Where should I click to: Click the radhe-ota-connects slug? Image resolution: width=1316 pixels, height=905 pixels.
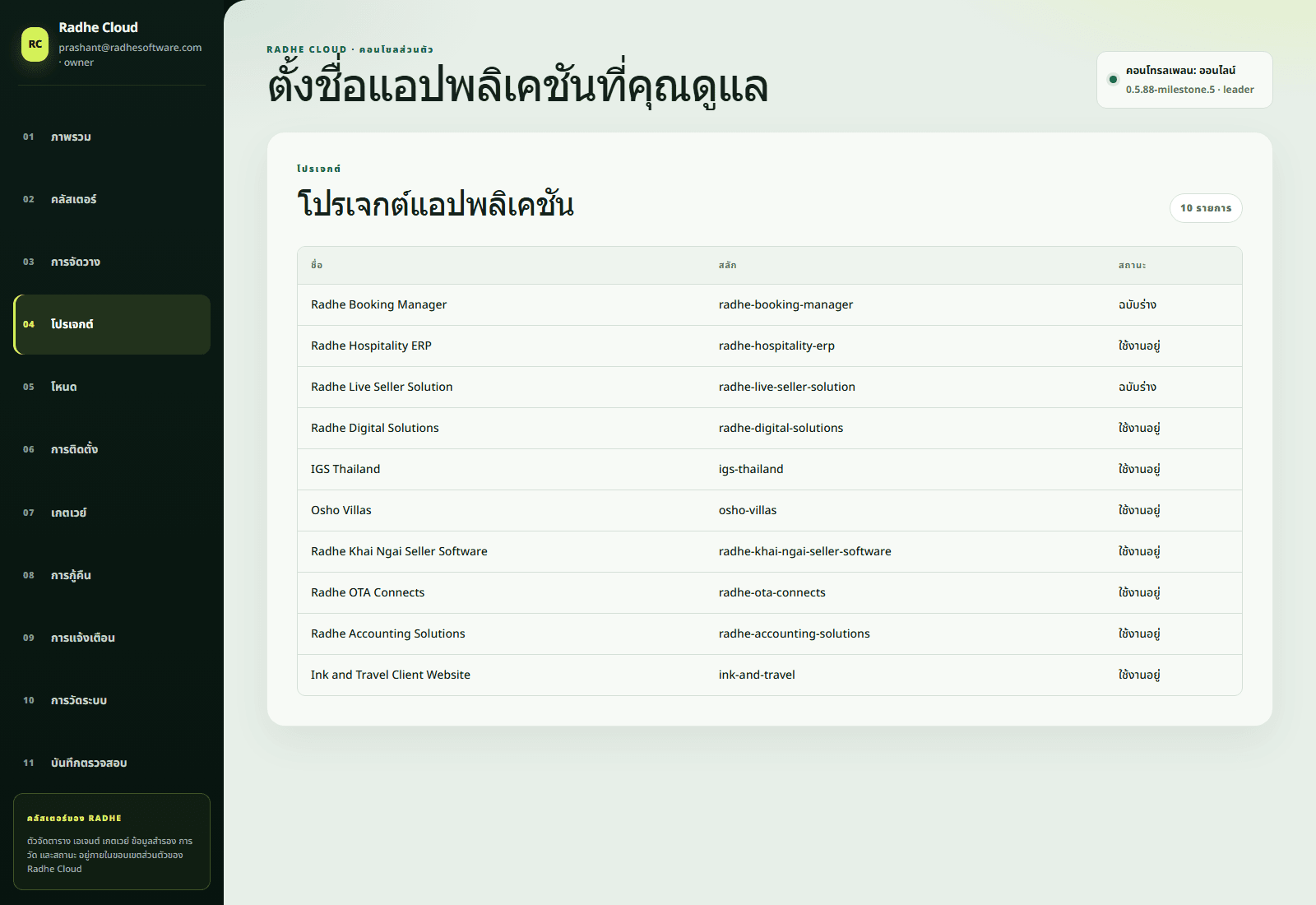(x=772, y=592)
